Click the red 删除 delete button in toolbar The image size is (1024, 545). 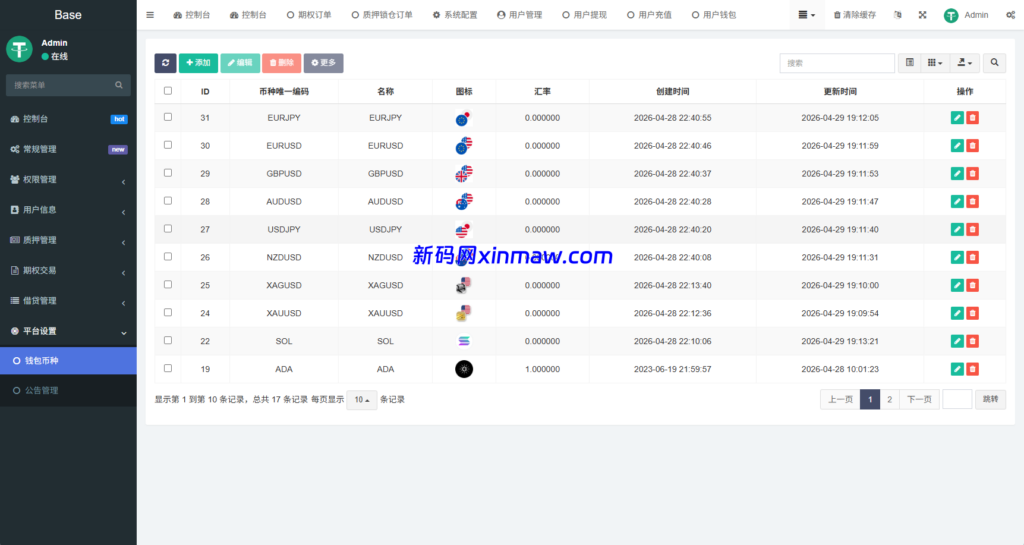pyautogui.click(x=281, y=63)
